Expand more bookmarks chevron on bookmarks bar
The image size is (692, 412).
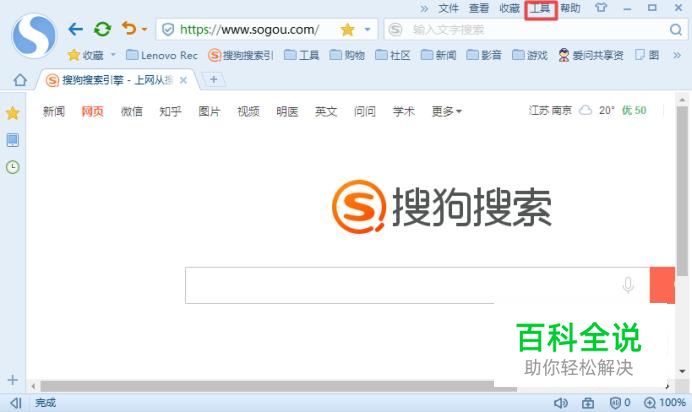tap(677, 55)
